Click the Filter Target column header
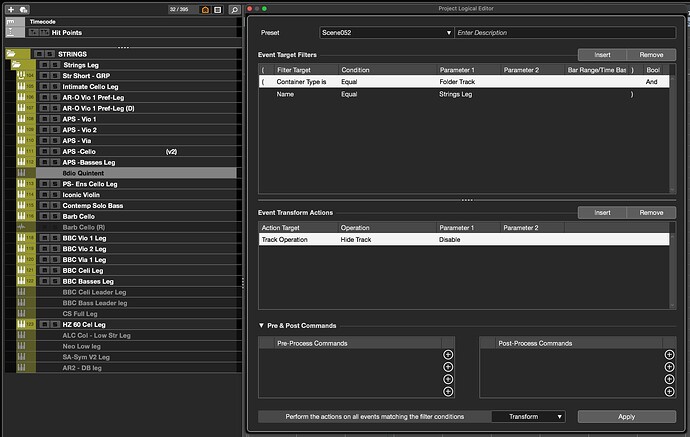This screenshot has height=437, width=690. 306,70
